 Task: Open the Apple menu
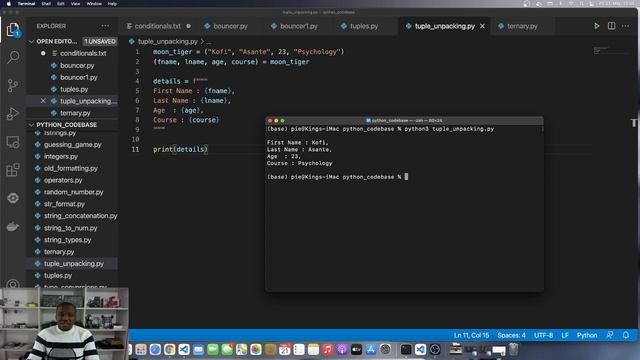[9, 4]
